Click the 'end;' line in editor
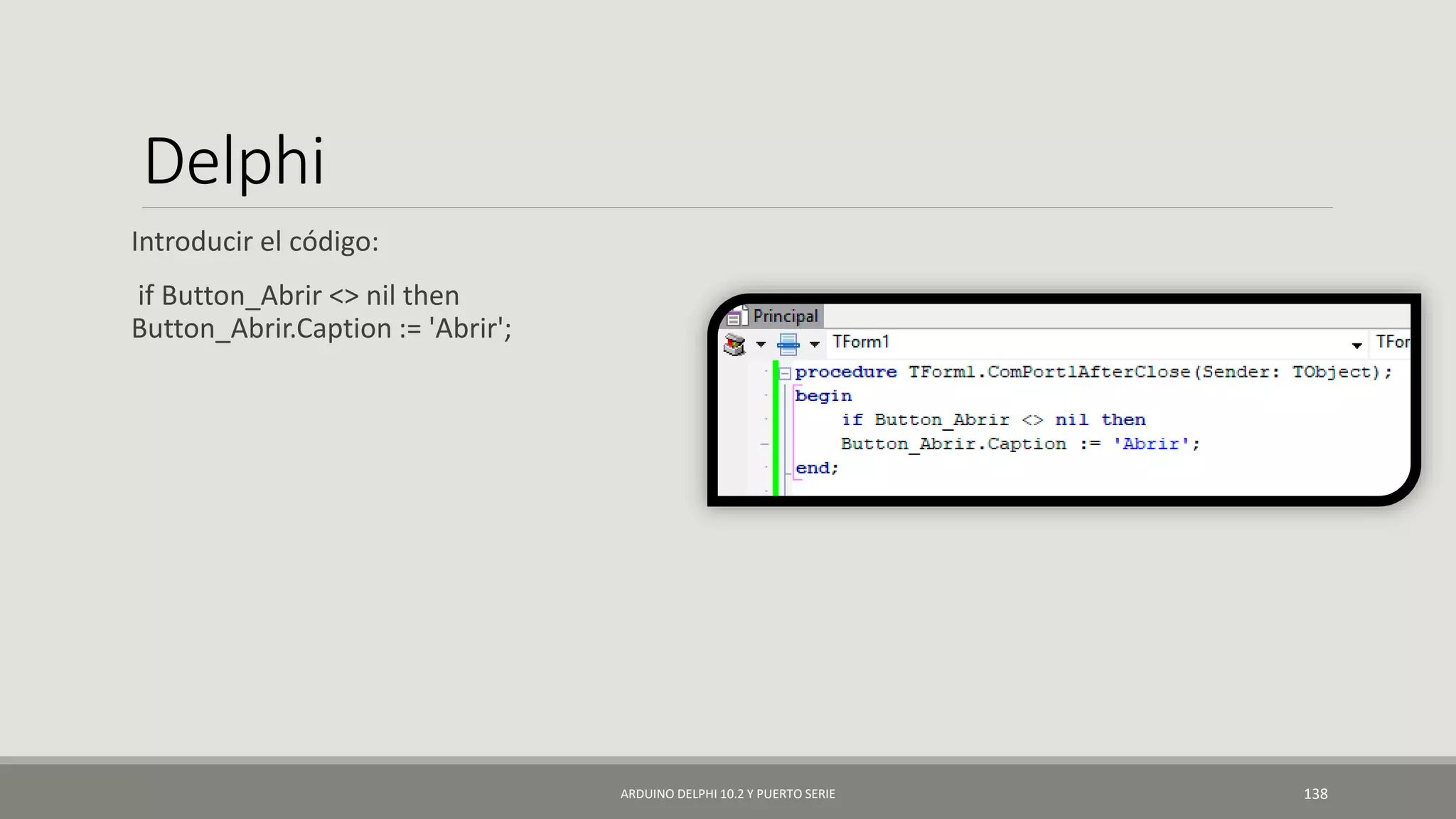This screenshot has width=1456, height=819. (x=817, y=468)
